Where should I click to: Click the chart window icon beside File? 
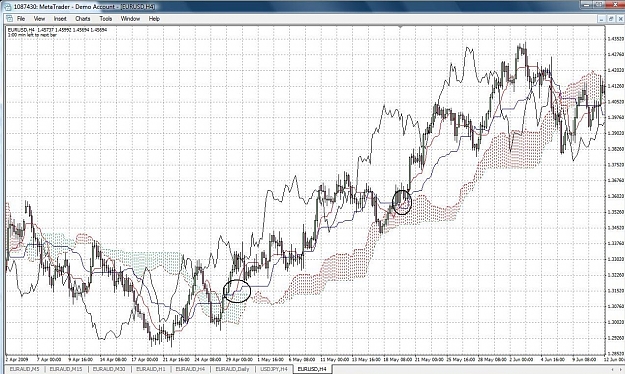click(9, 19)
